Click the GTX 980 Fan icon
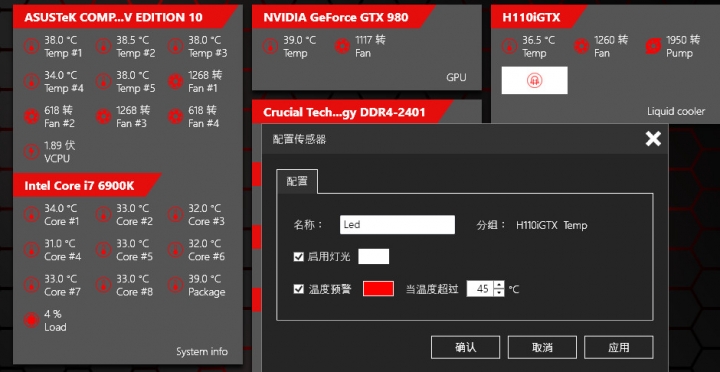Screen dimensions: 720x372 tap(342, 46)
